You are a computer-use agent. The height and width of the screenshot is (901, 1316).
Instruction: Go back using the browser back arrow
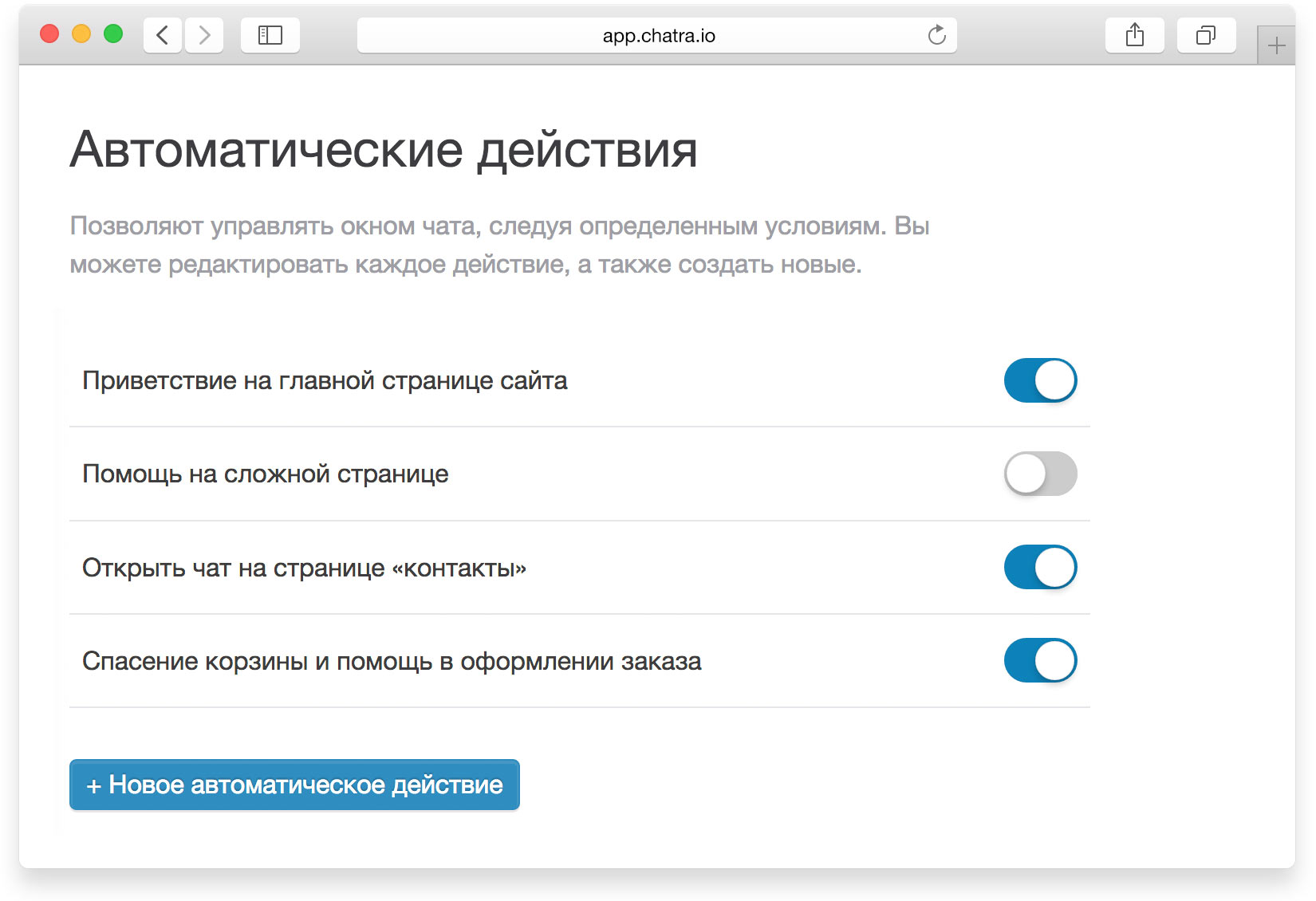tap(163, 35)
